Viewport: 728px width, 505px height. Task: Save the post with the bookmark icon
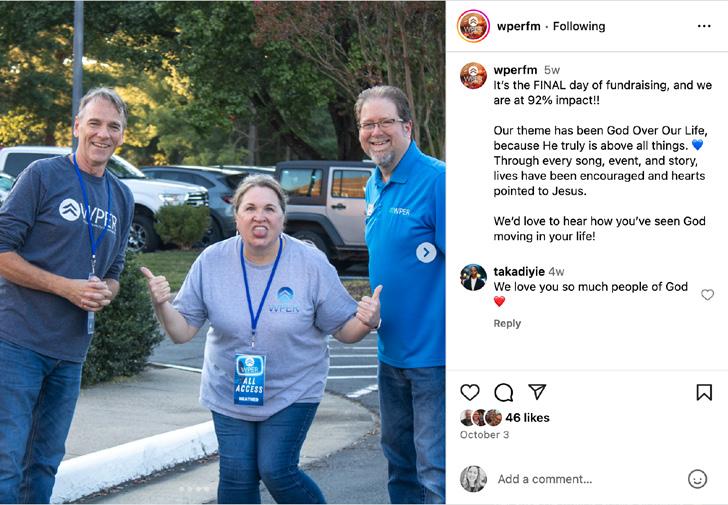704,393
